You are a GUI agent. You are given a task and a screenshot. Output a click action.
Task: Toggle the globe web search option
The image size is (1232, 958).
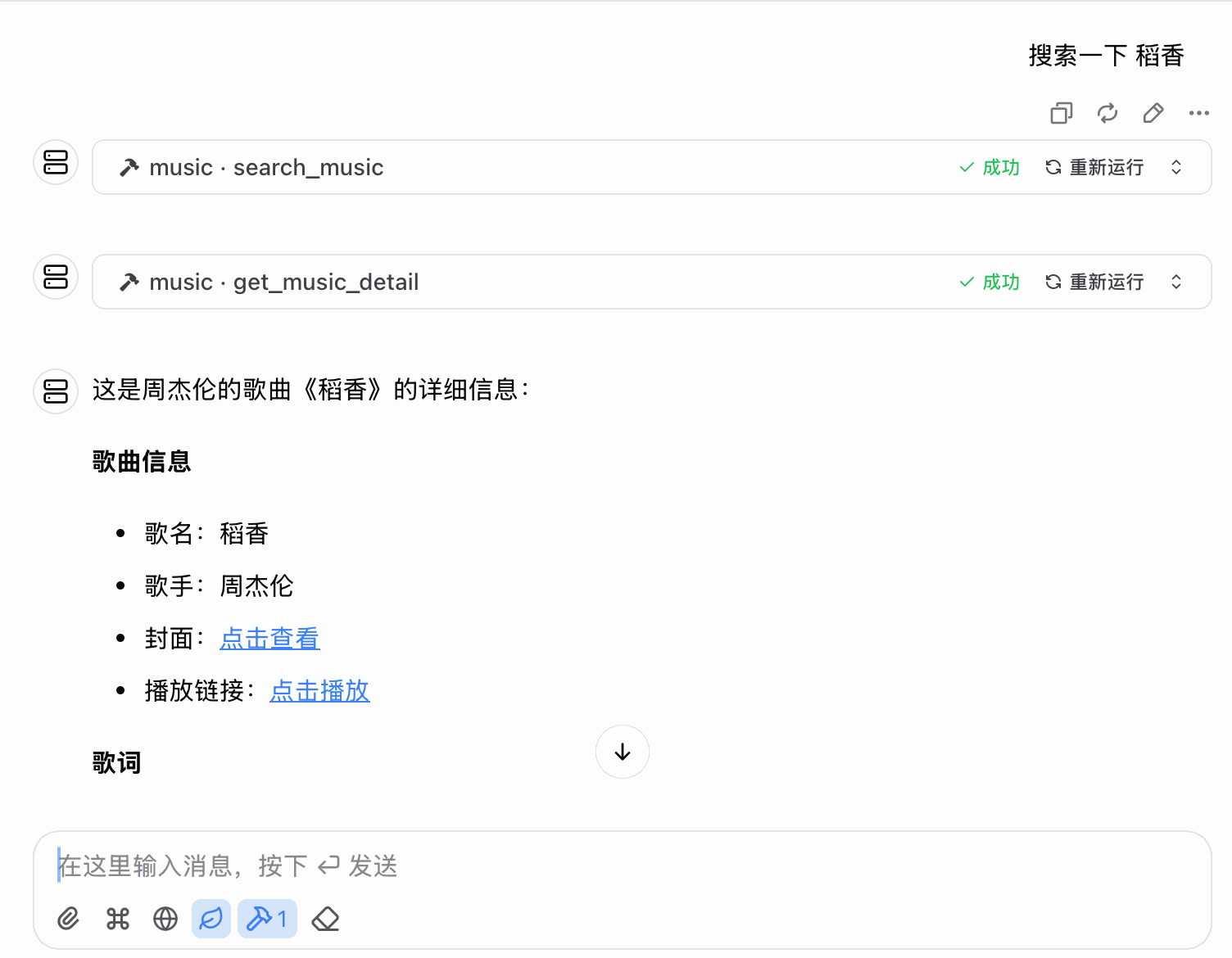(165, 919)
